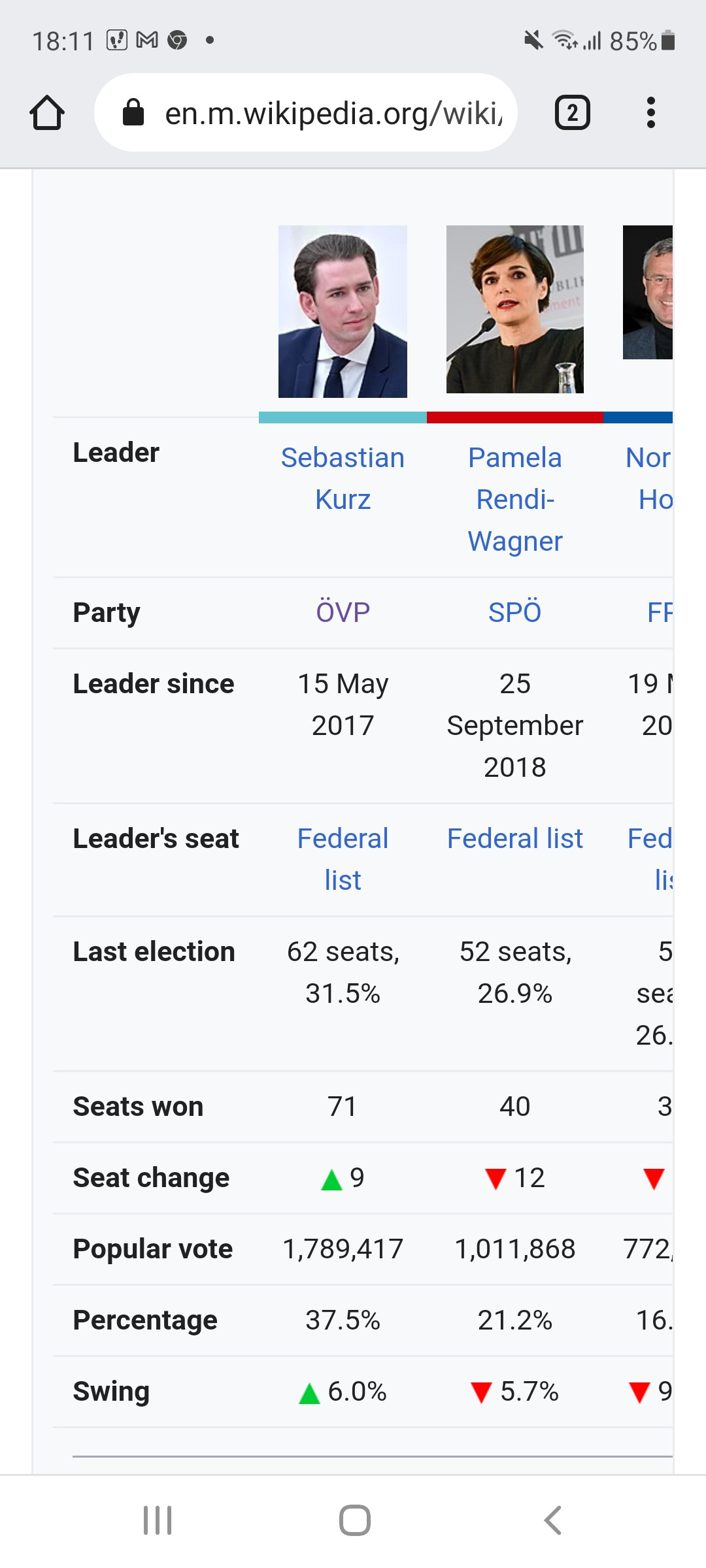Open the Pamela Rendi-Wagner link

coord(515,500)
